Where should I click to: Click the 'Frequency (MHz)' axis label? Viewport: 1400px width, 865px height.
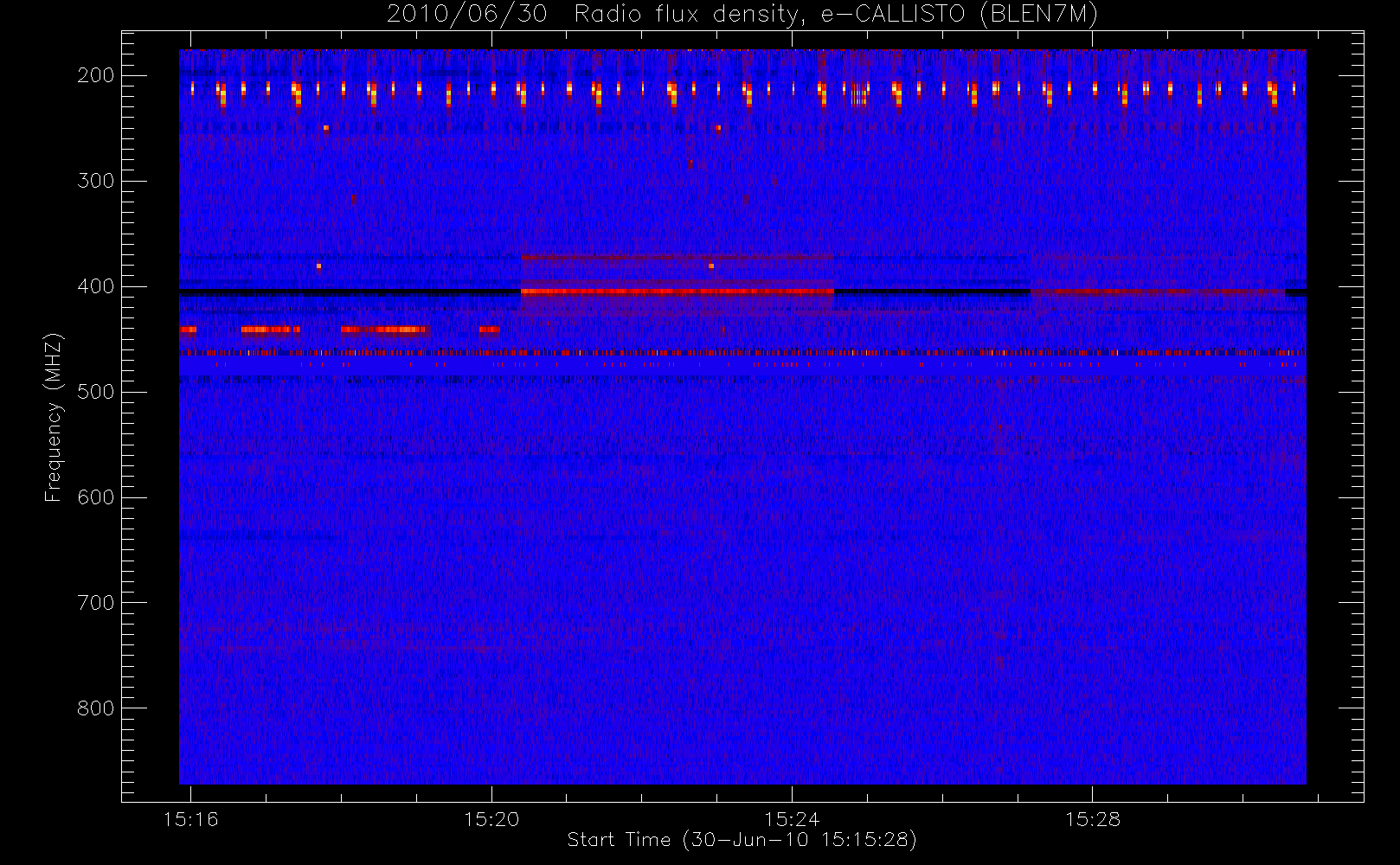[x=54, y=418]
